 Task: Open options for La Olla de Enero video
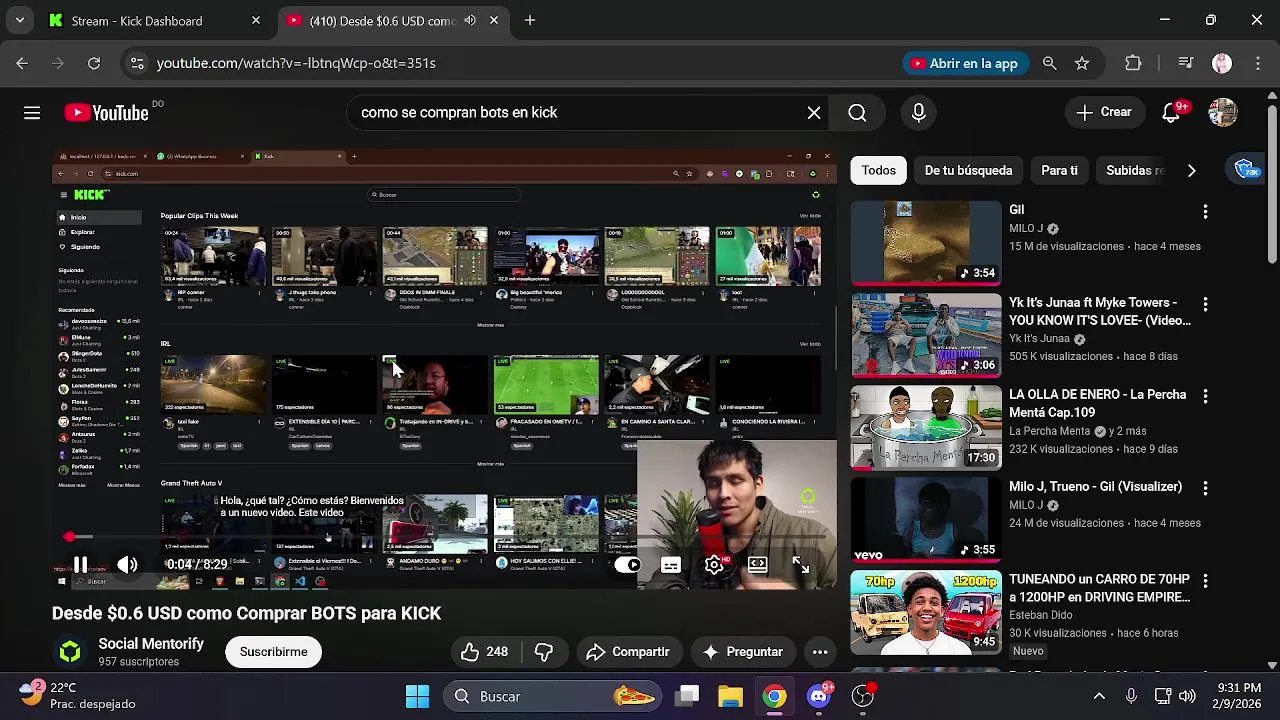coord(1205,395)
